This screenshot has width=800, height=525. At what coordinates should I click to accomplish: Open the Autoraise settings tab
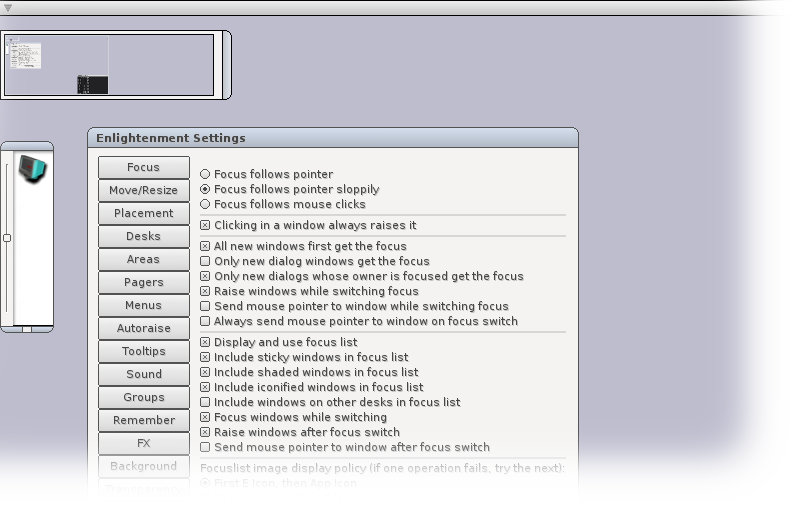pos(143,328)
